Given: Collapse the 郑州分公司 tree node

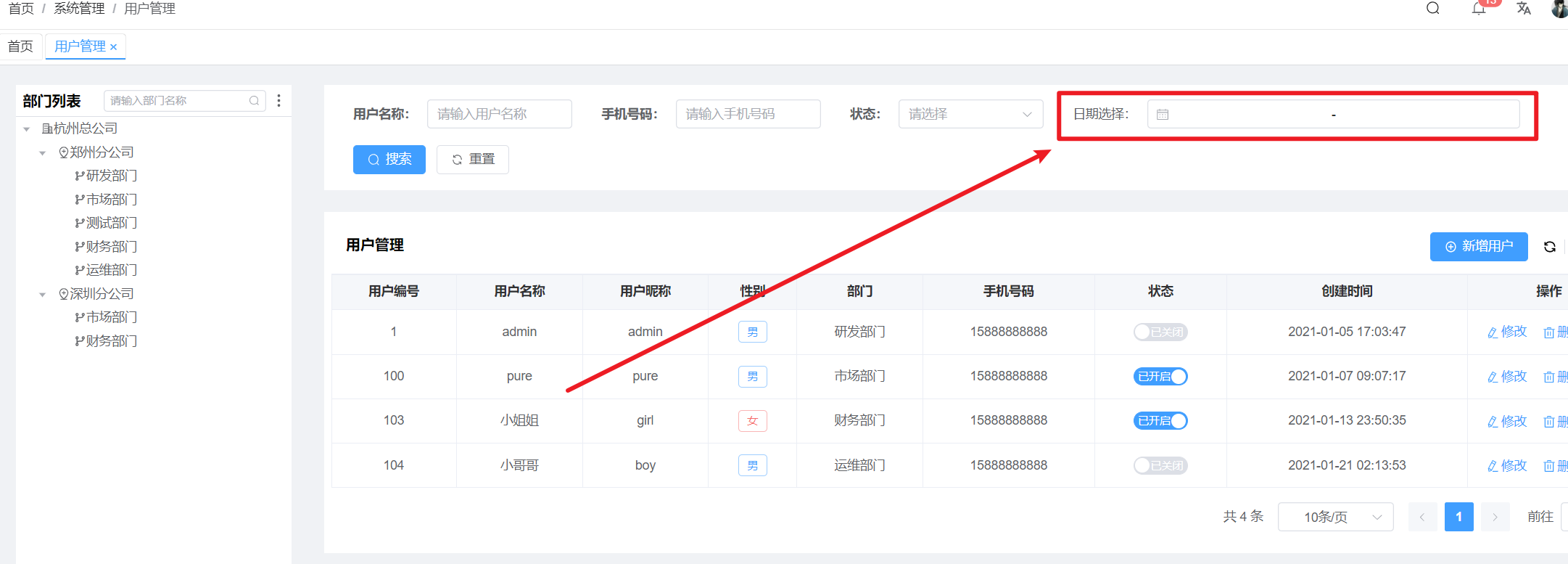Looking at the screenshot, I should point(43,153).
